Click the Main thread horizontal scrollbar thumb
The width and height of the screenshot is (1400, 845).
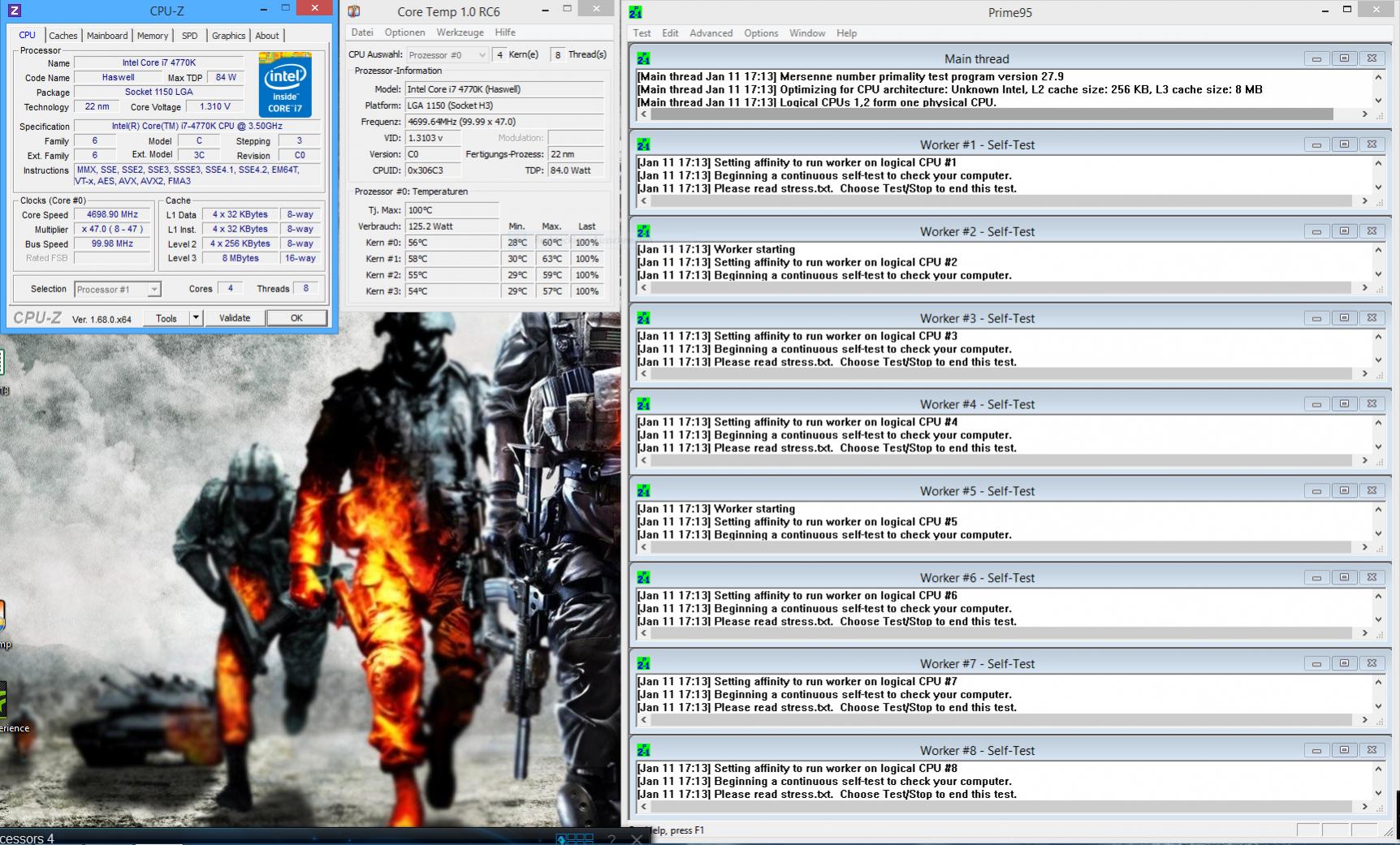(992, 114)
